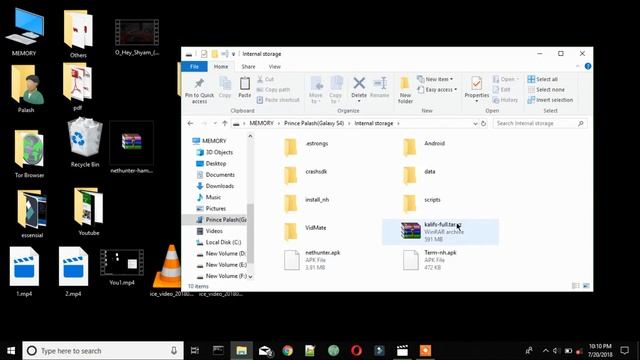Click the Up one level arrow
The width and height of the screenshot is (640, 360).
point(224,123)
